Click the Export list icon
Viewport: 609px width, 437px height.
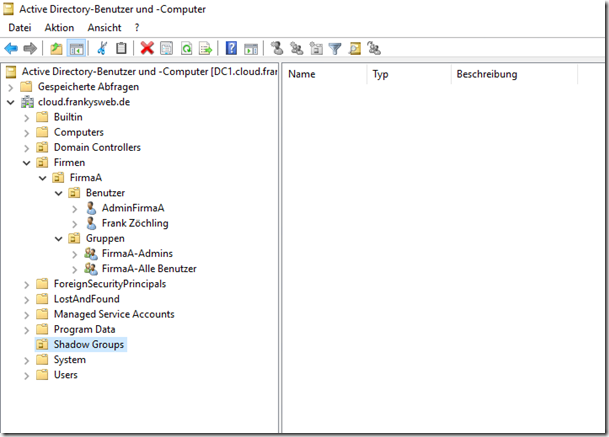coord(205,48)
